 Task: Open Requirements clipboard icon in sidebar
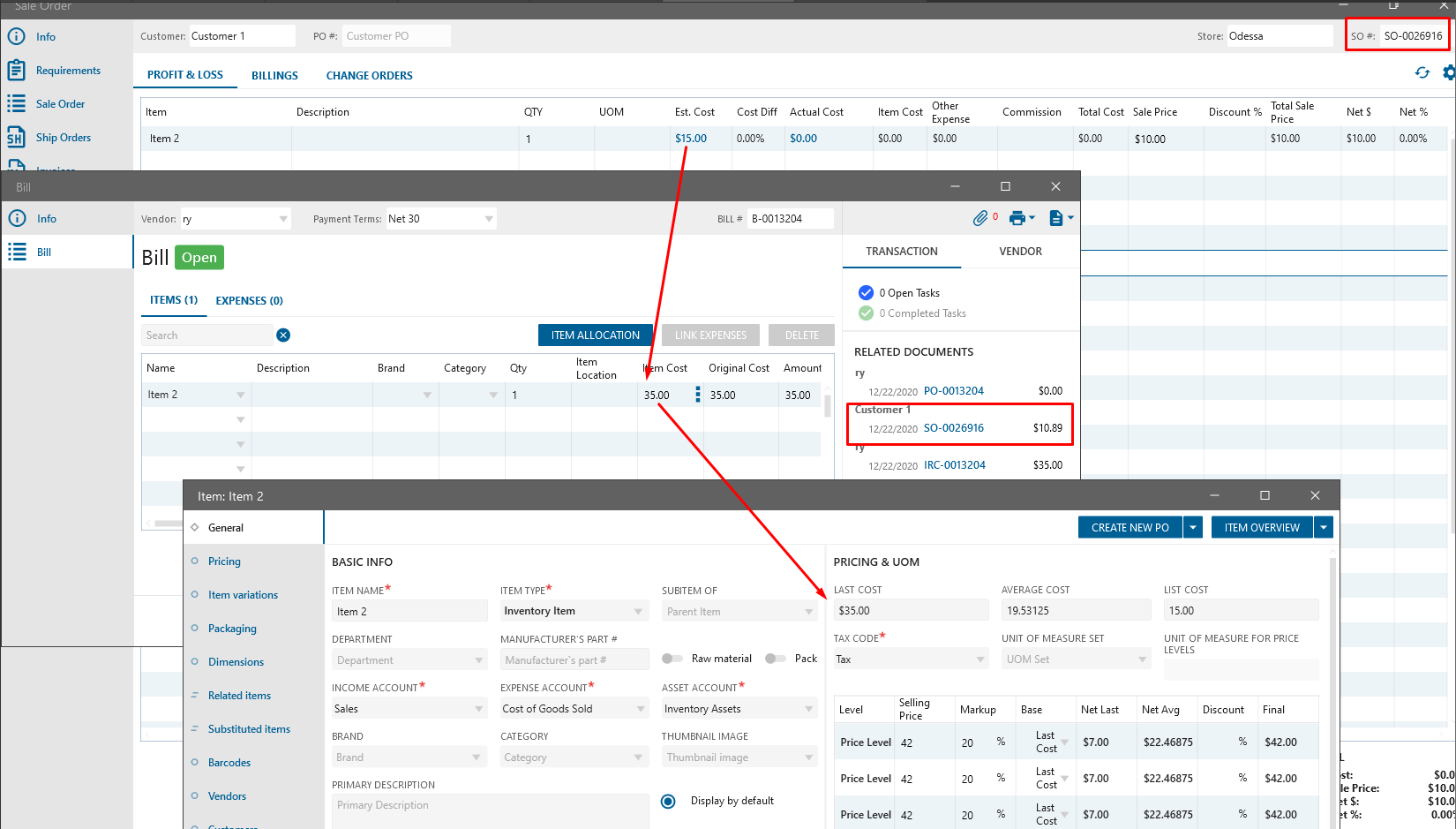point(16,71)
